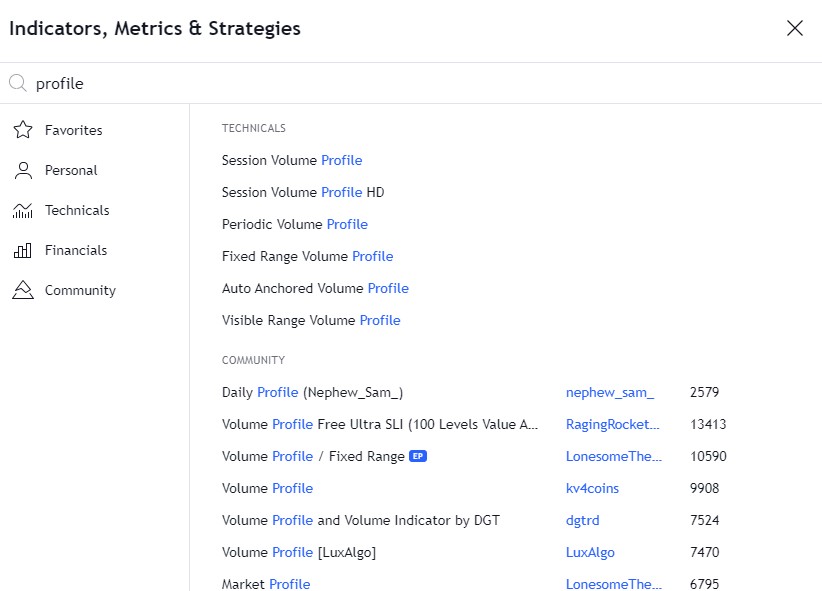Add Session Volume Profile HD indicator

coord(303,192)
